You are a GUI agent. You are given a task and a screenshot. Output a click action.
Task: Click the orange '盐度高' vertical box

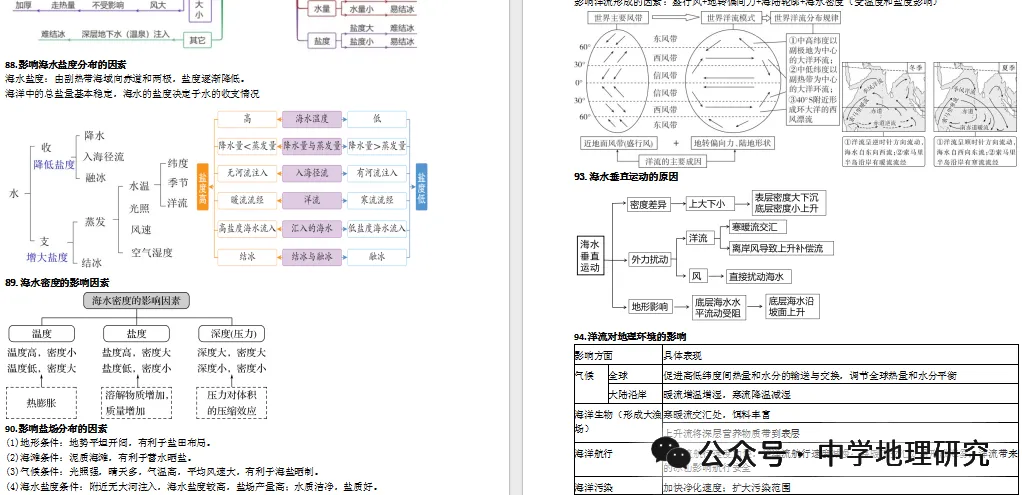[202, 186]
